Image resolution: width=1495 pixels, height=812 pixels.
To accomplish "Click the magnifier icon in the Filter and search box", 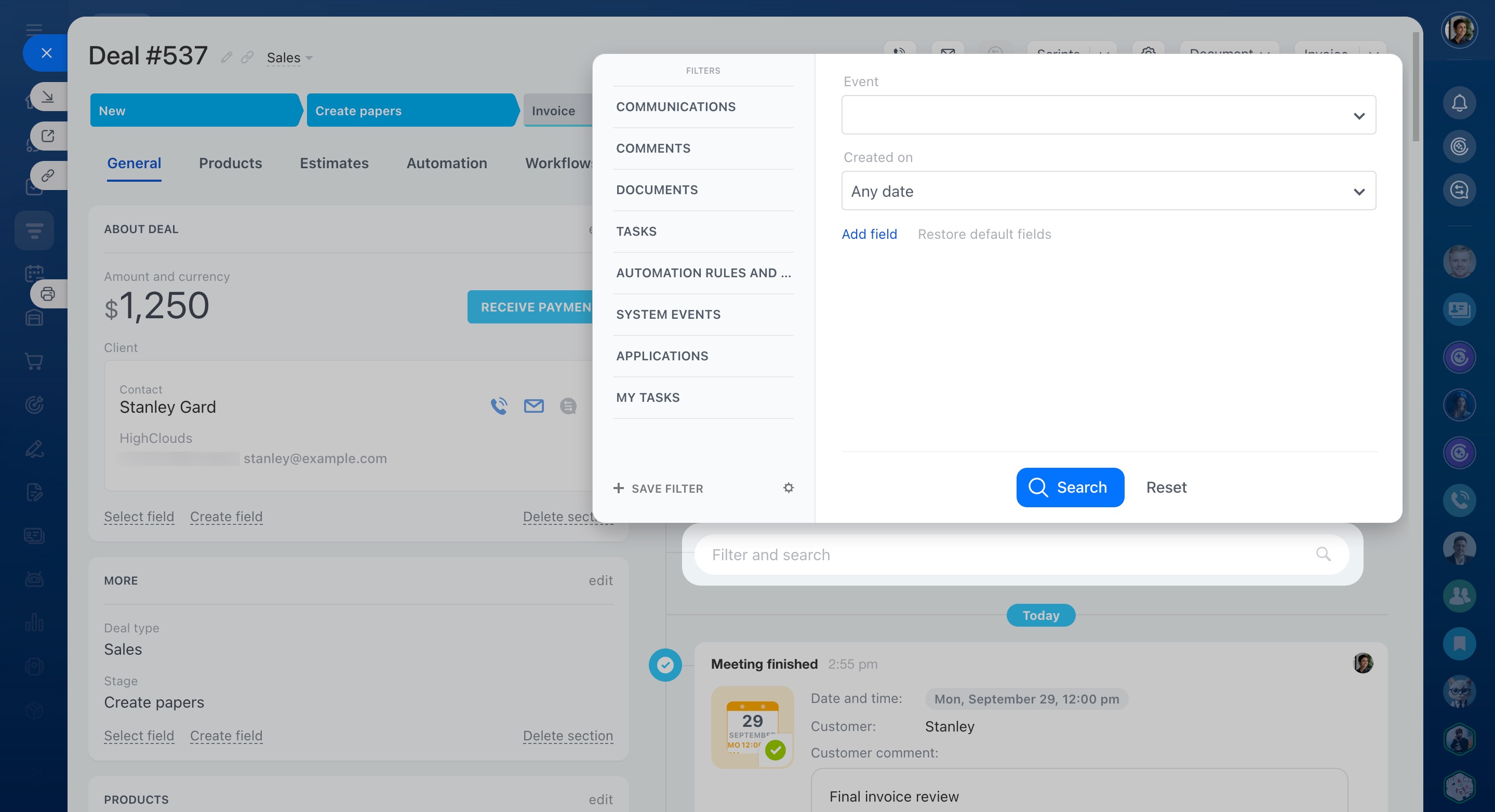I will [1323, 554].
